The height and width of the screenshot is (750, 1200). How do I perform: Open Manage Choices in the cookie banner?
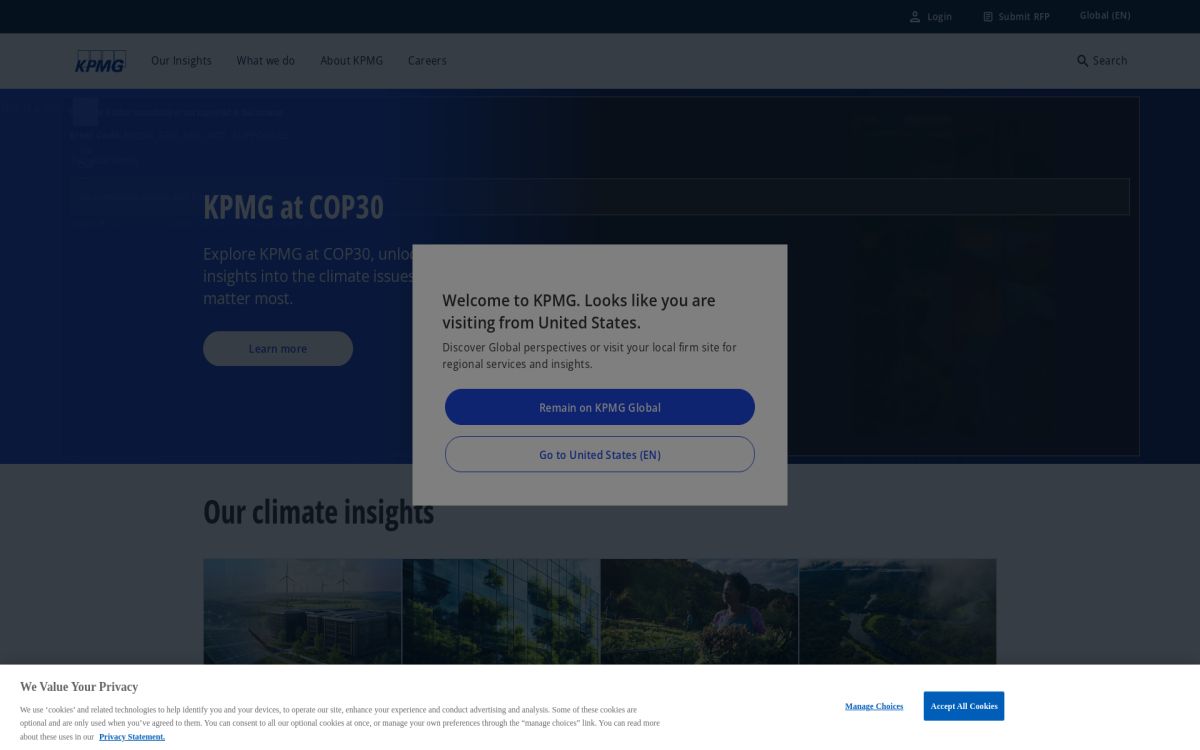click(873, 706)
